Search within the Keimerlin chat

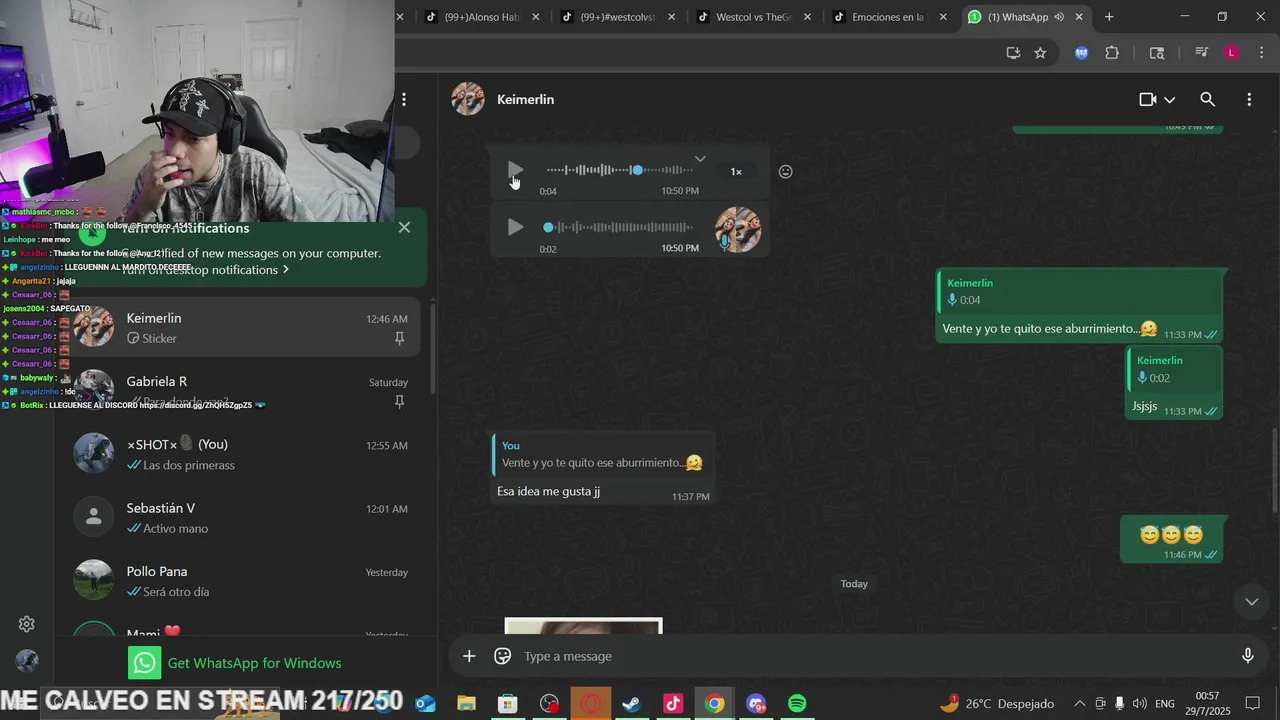point(1208,99)
